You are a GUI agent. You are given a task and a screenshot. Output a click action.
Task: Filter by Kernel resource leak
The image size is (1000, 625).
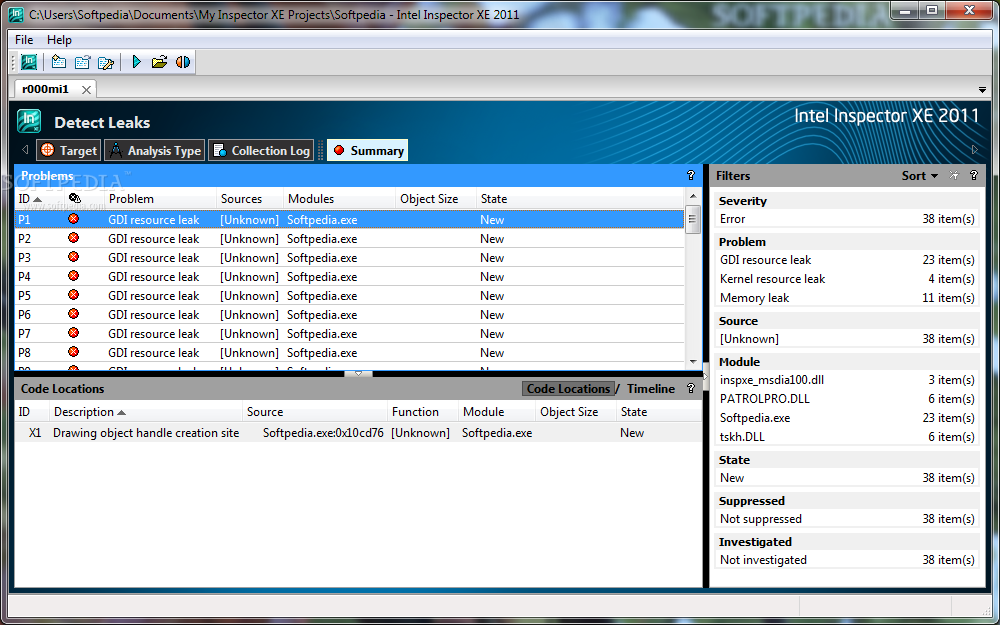pos(847,279)
